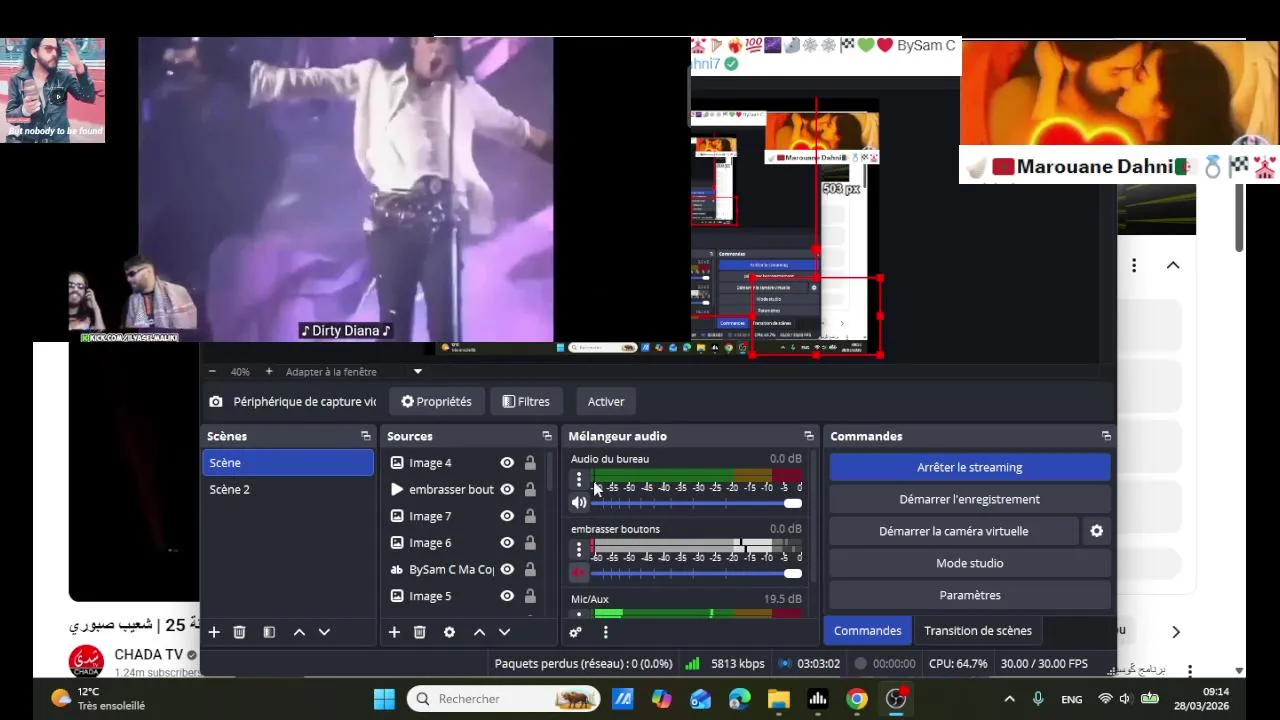
Task: Unmute embrasser boutons audio
Action: pyautogui.click(x=579, y=573)
